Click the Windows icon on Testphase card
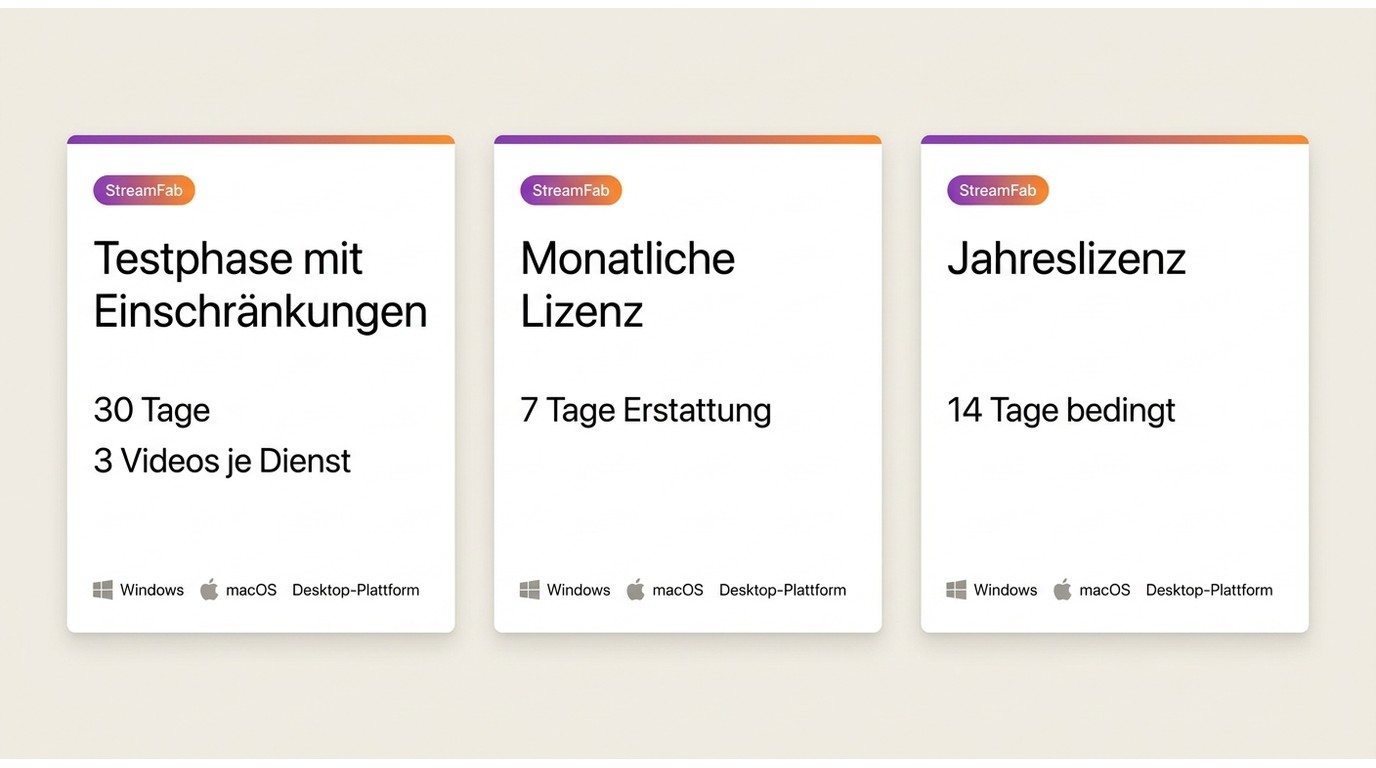The height and width of the screenshot is (768, 1376). pos(103,590)
